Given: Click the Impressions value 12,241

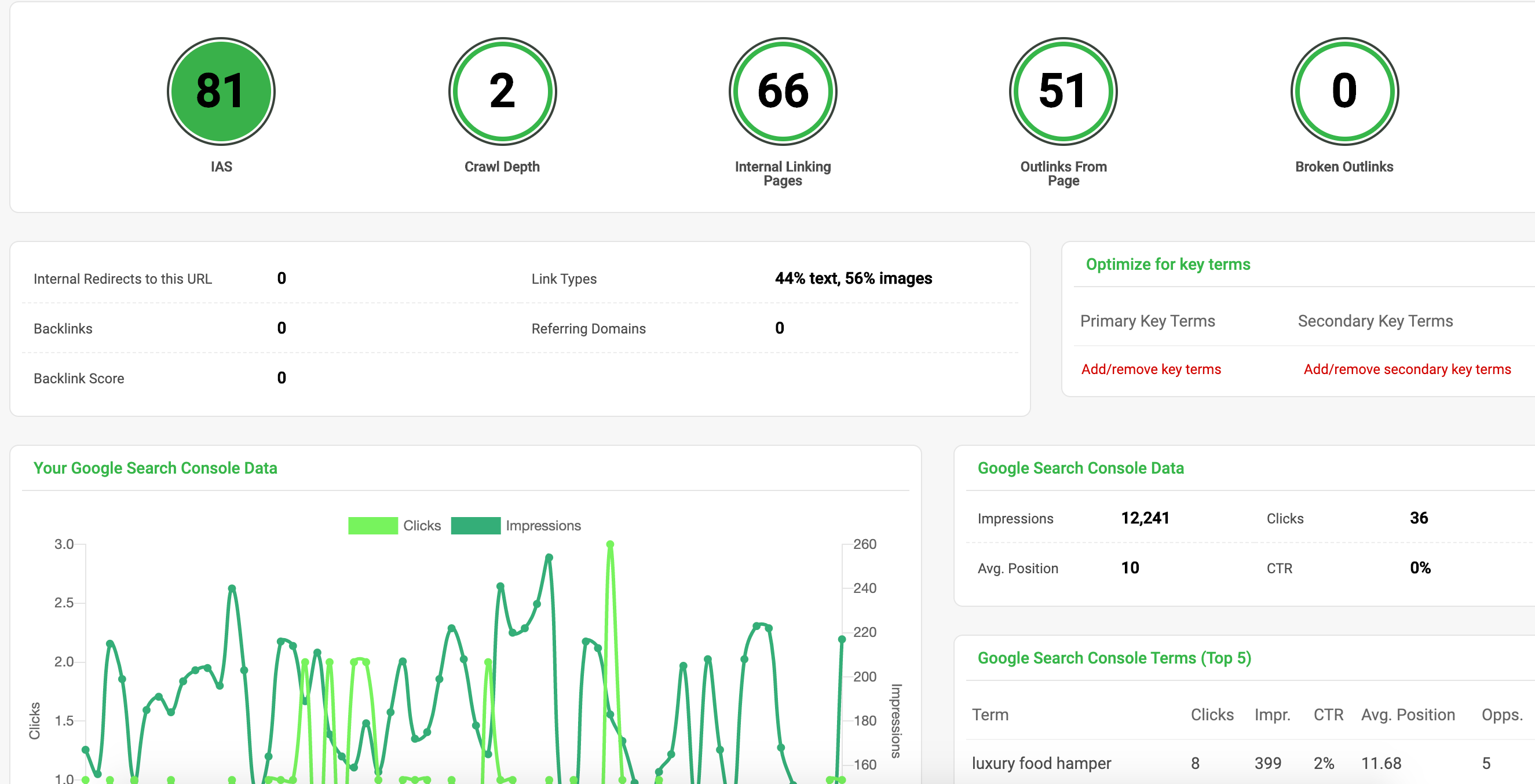Looking at the screenshot, I should pos(1145,518).
